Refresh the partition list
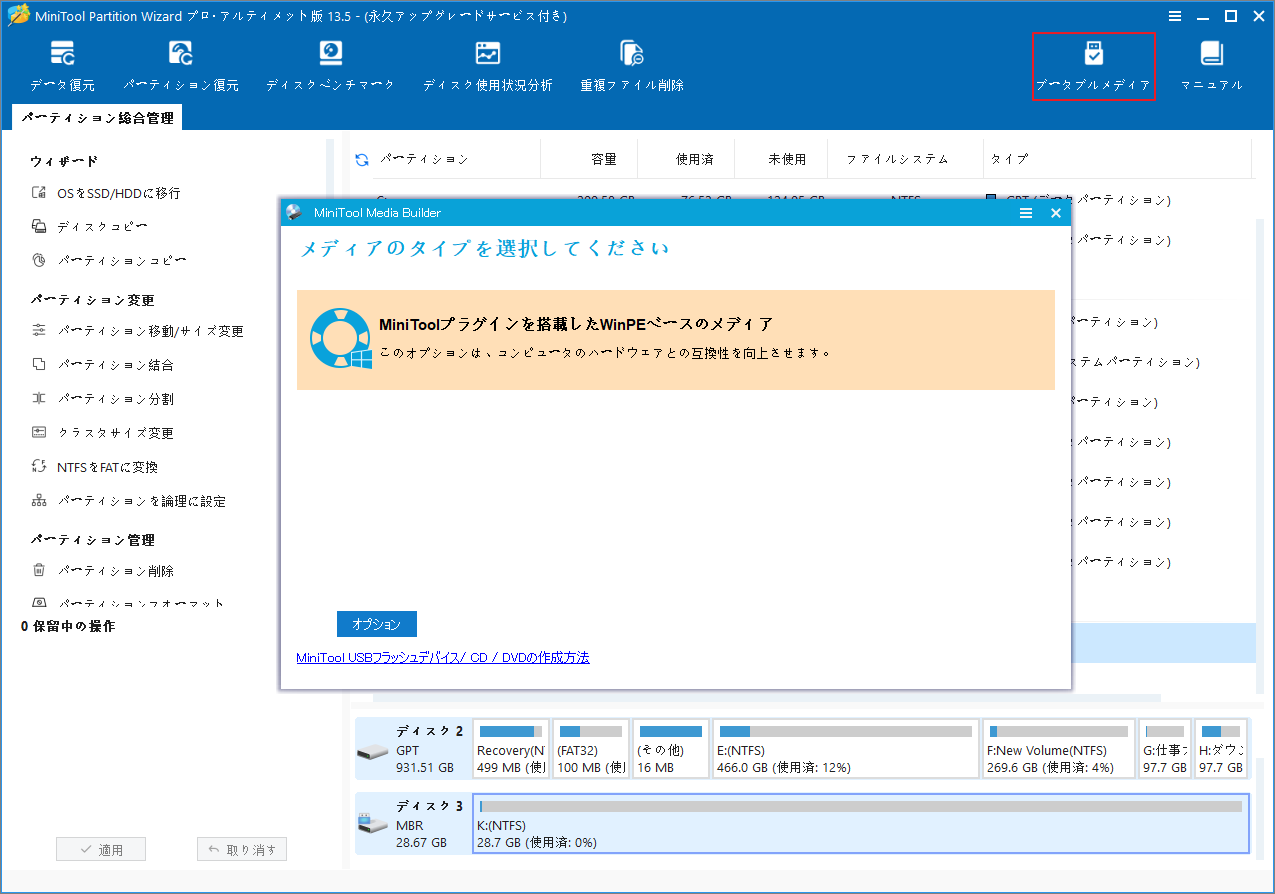This screenshot has height=894, width=1275. [361, 158]
